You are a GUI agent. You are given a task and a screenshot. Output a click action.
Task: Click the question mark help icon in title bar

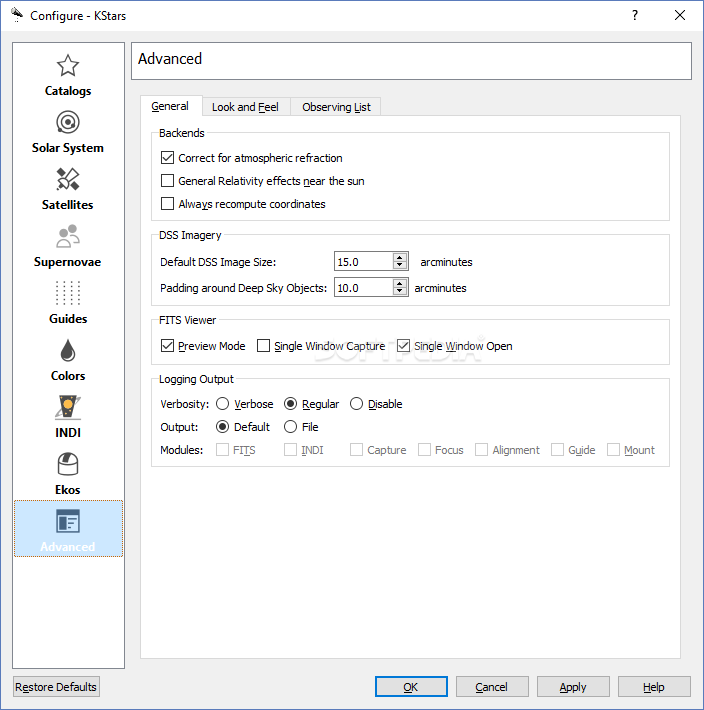point(635,15)
